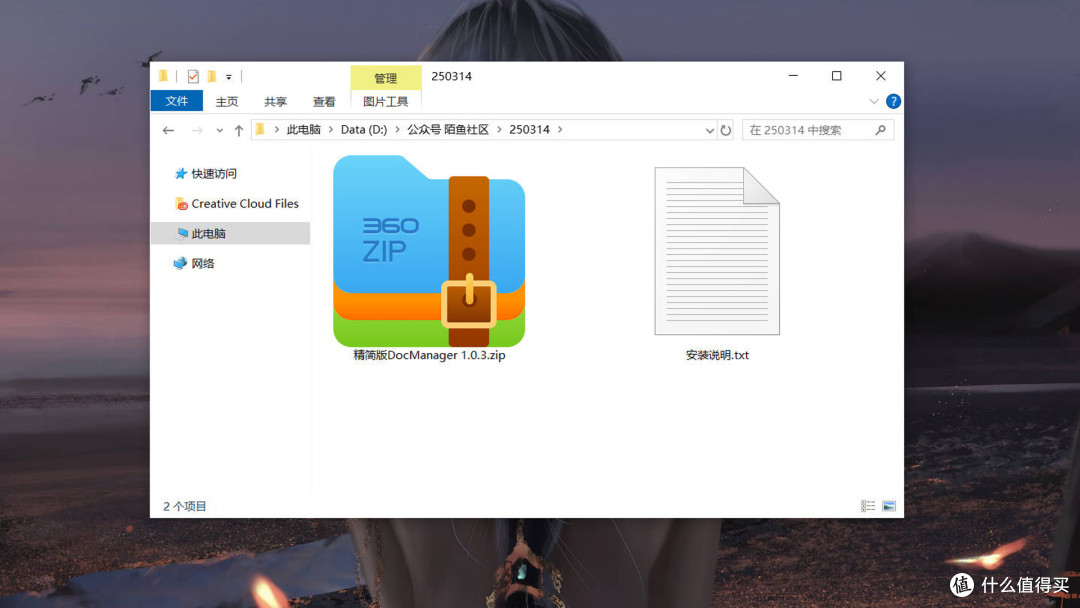Click 250314 breadcrumb in address bar
The width and height of the screenshot is (1080, 608).
(529, 129)
